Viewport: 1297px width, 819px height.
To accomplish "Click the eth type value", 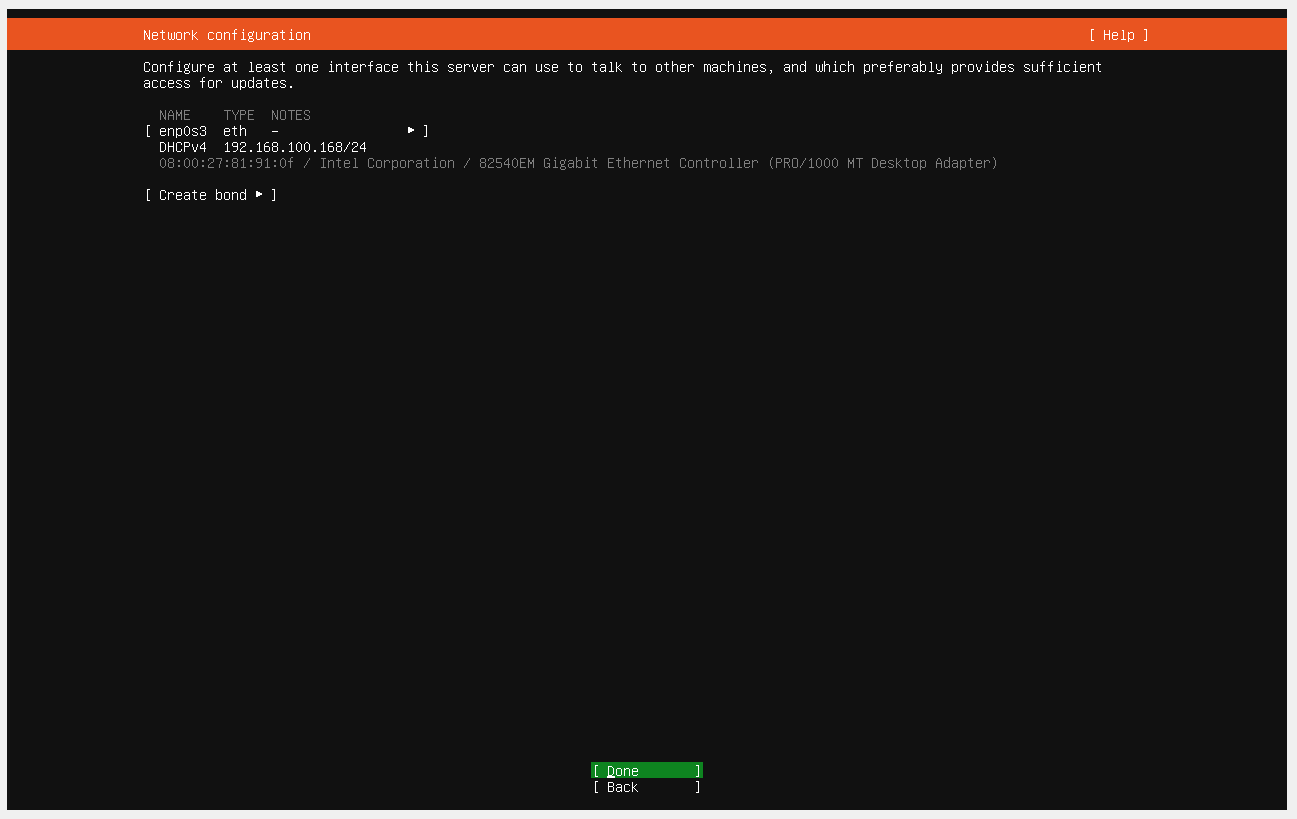I will (235, 131).
